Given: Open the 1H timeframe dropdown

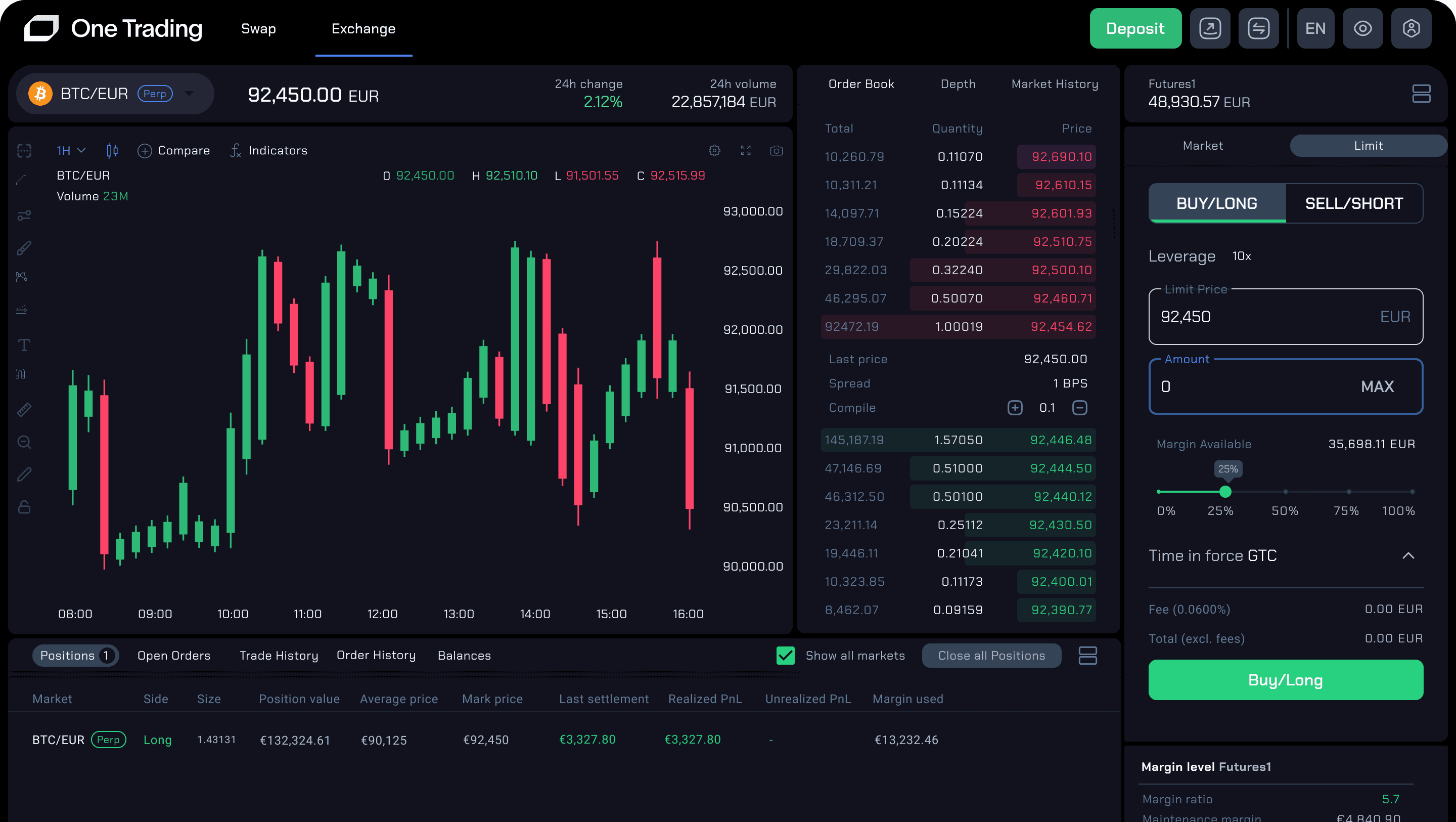Looking at the screenshot, I should tap(71, 150).
